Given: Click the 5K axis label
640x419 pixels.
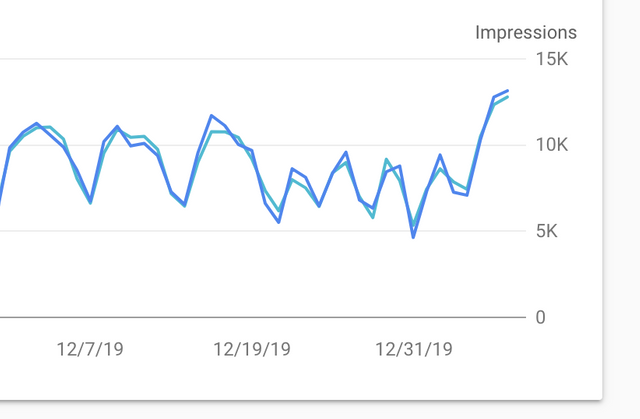Looking at the screenshot, I should point(547,231).
